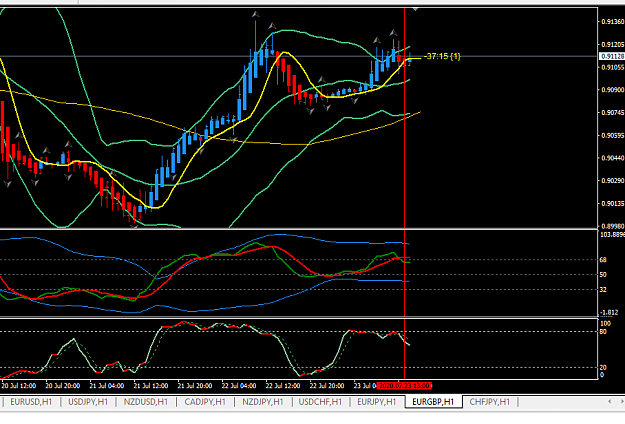Viewport: 625px width, 424px height.
Task: Open the NZDJPY,H1 chart tab
Action: tap(263, 402)
